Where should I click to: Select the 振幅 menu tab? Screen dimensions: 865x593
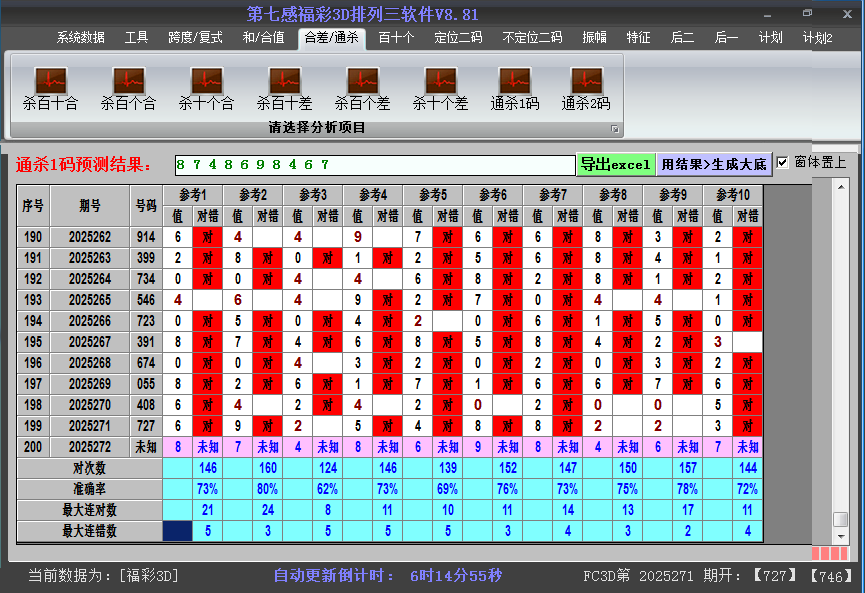coord(594,38)
